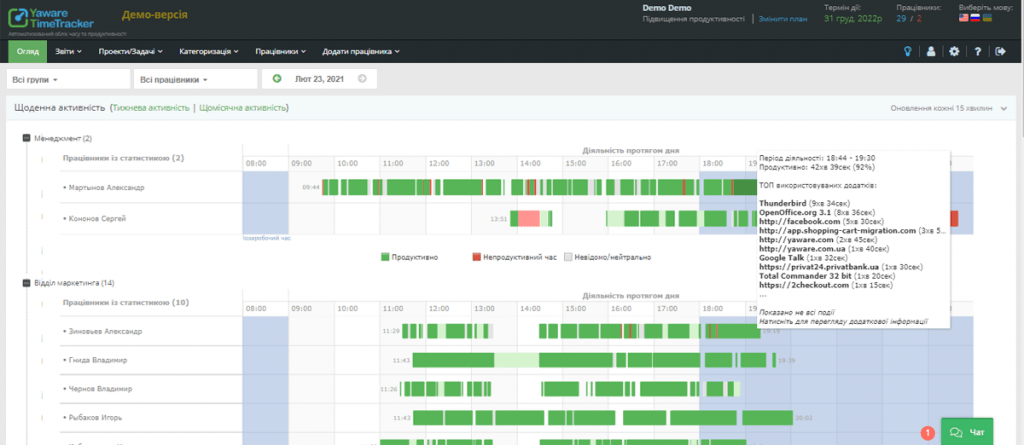This screenshot has width=1024, height=445.
Task: Click the lightbulb tips icon
Action: click(908, 51)
